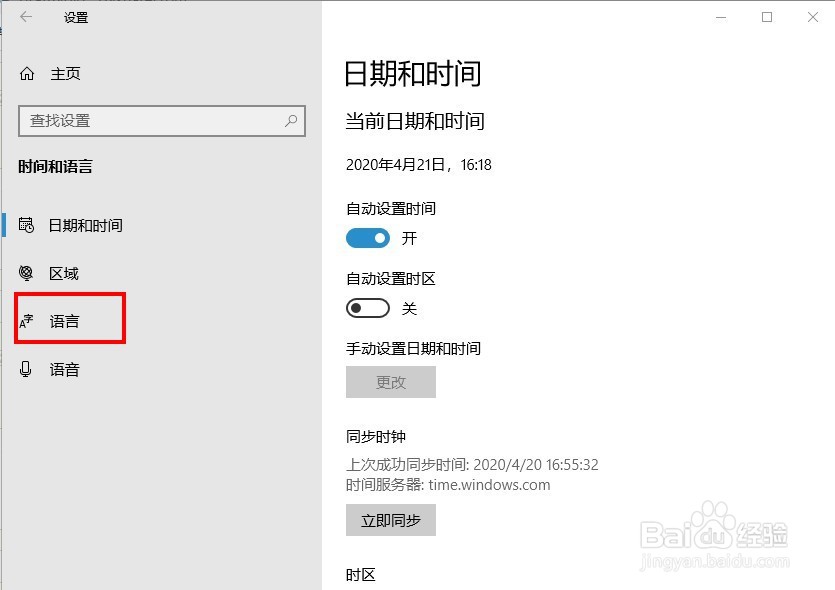Screen dimensions: 835x590
Task: Click the 时间和语言 section heading
Action: click(x=55, y=167)
